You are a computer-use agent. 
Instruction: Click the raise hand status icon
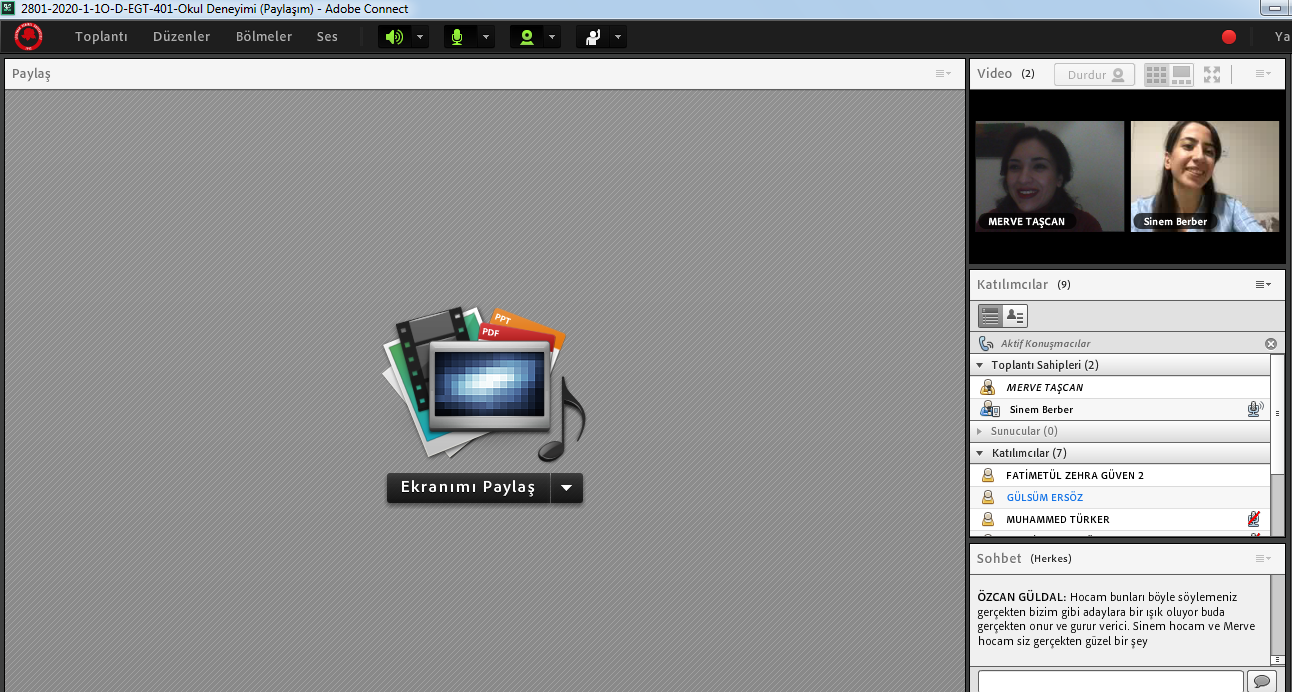[x=593, y=37]
